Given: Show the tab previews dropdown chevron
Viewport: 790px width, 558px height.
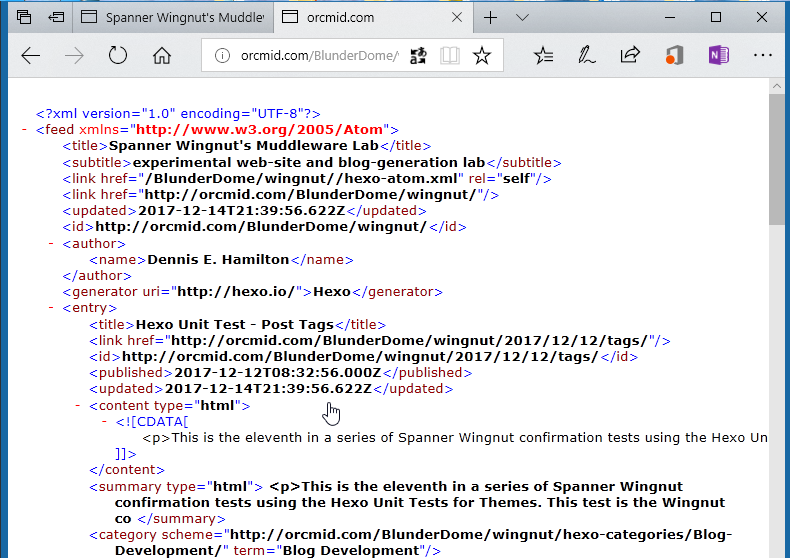Looking at the screenshot, I should point(522,18).
